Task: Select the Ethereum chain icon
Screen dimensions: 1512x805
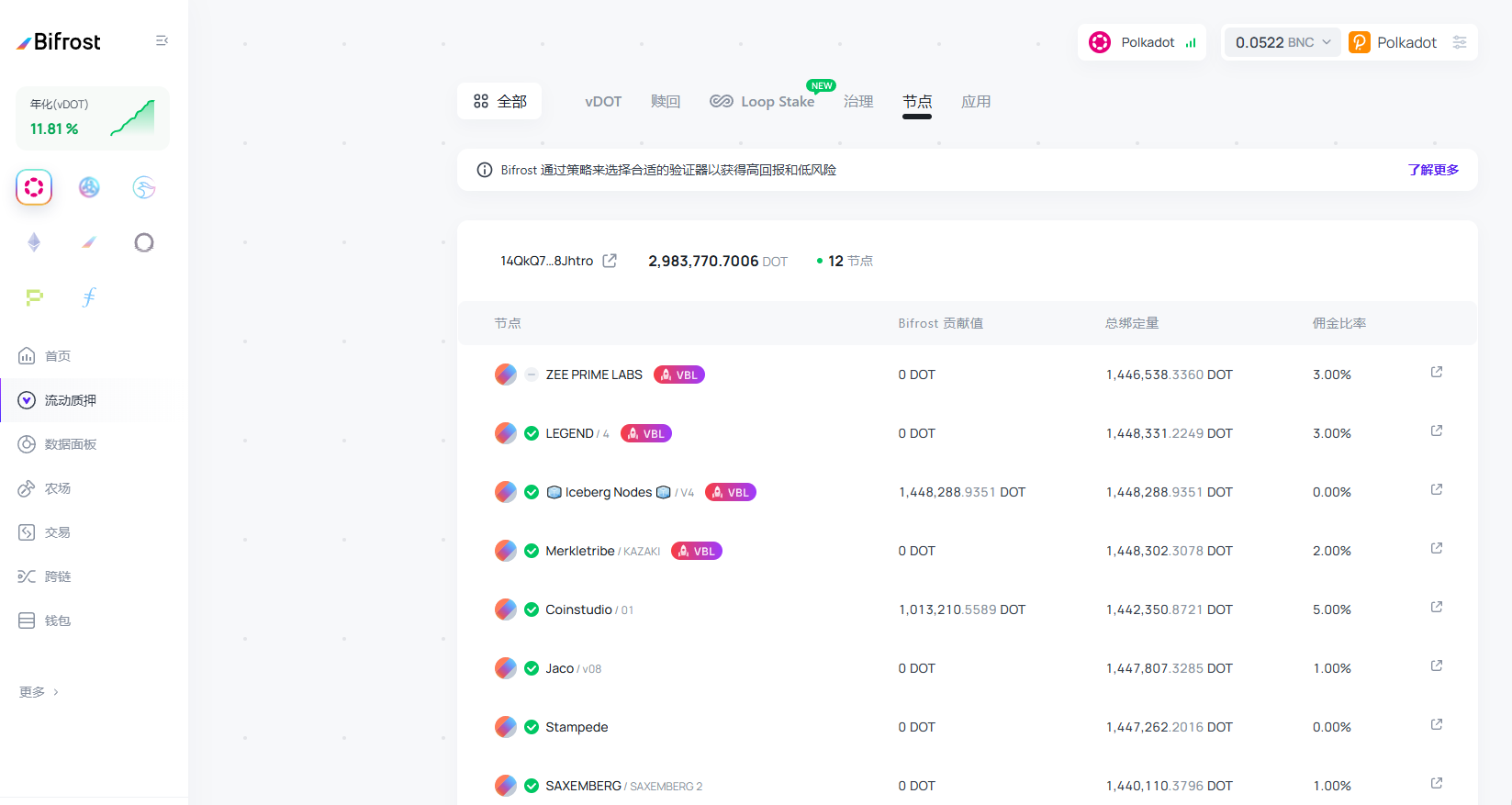Action: pos(34,242)
